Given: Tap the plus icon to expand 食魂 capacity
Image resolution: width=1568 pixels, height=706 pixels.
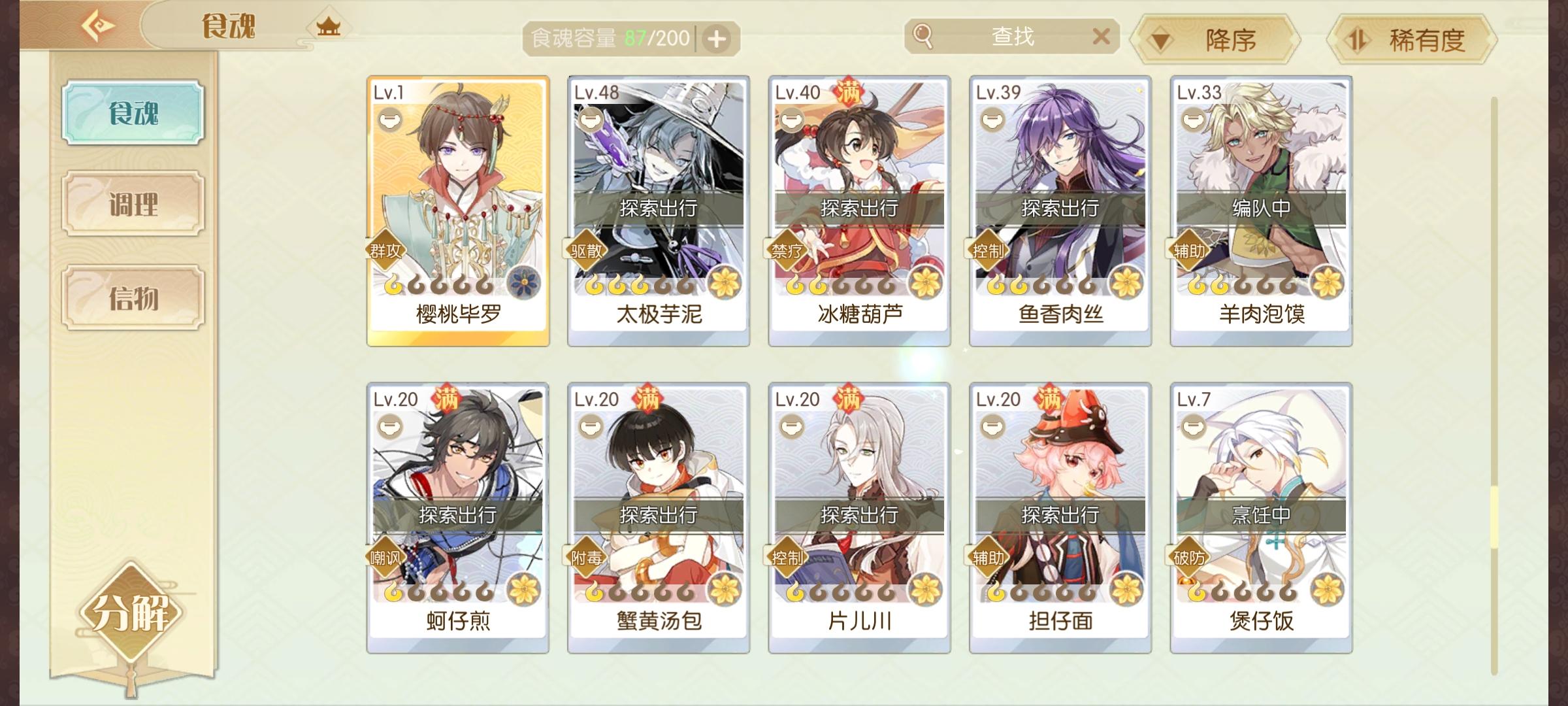Looking at the screenshot, I should click(717, 39).
